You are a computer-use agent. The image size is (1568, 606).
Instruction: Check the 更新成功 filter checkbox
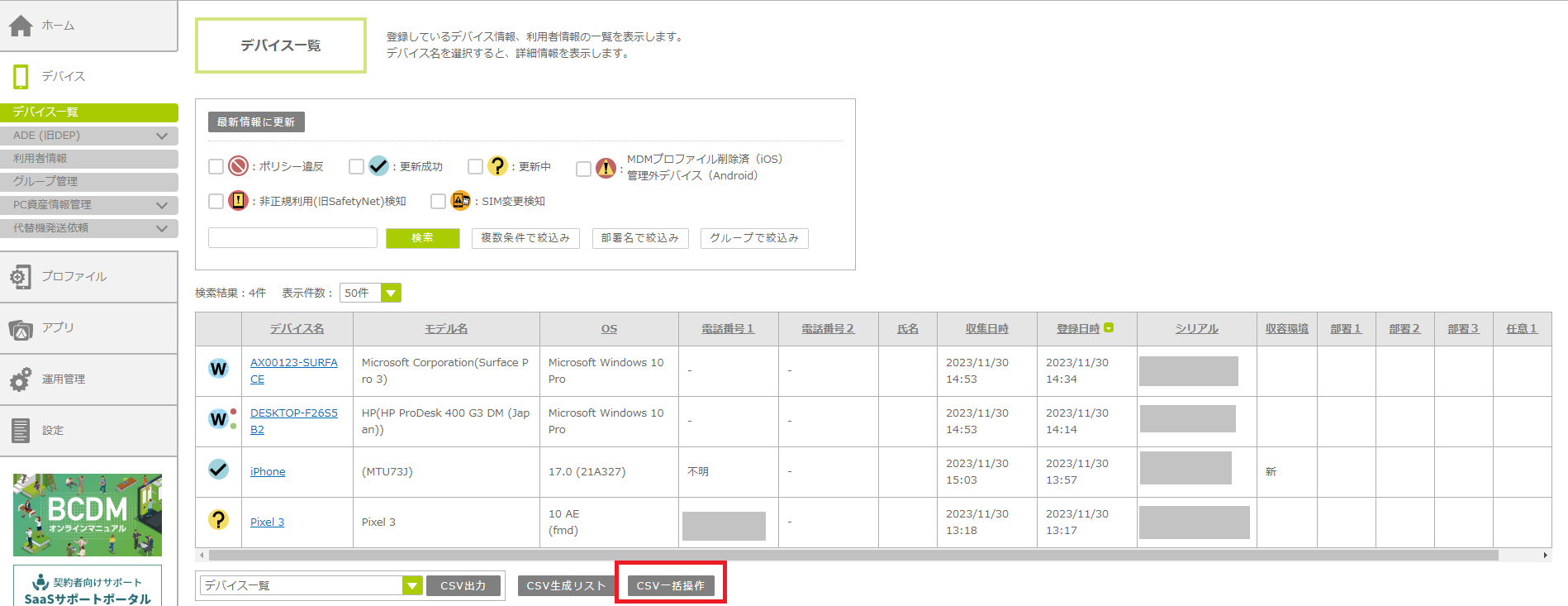tap(356, 167)
